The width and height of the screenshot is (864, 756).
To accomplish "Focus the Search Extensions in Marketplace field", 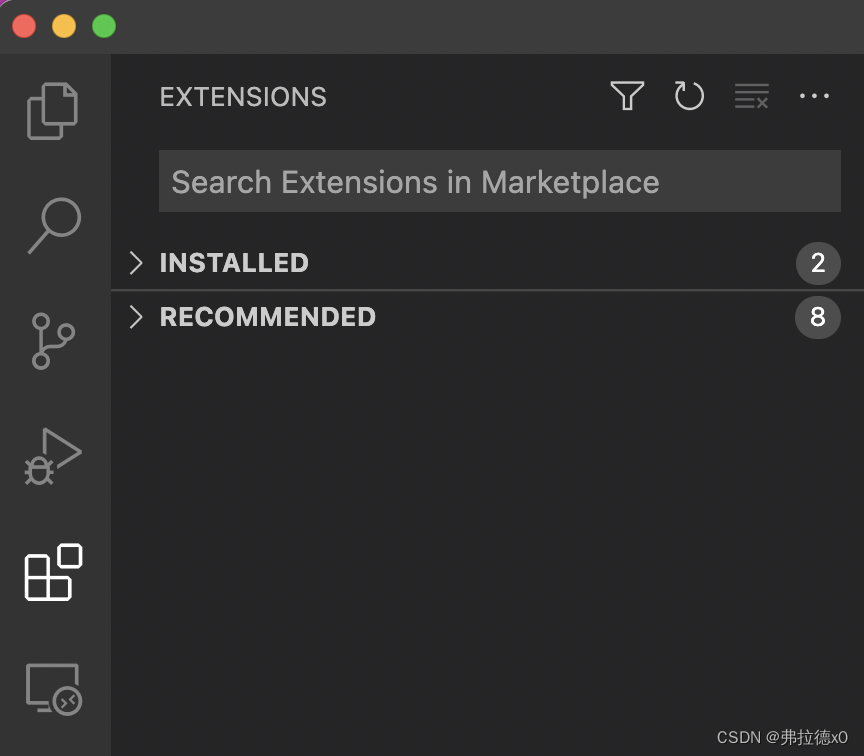I will click(500, 181).
